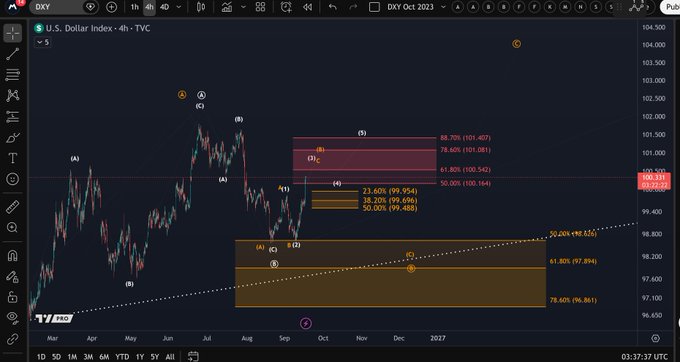
Task: Click the 78.60% (101.081) Fibonacci label
Action: [465, 150]
